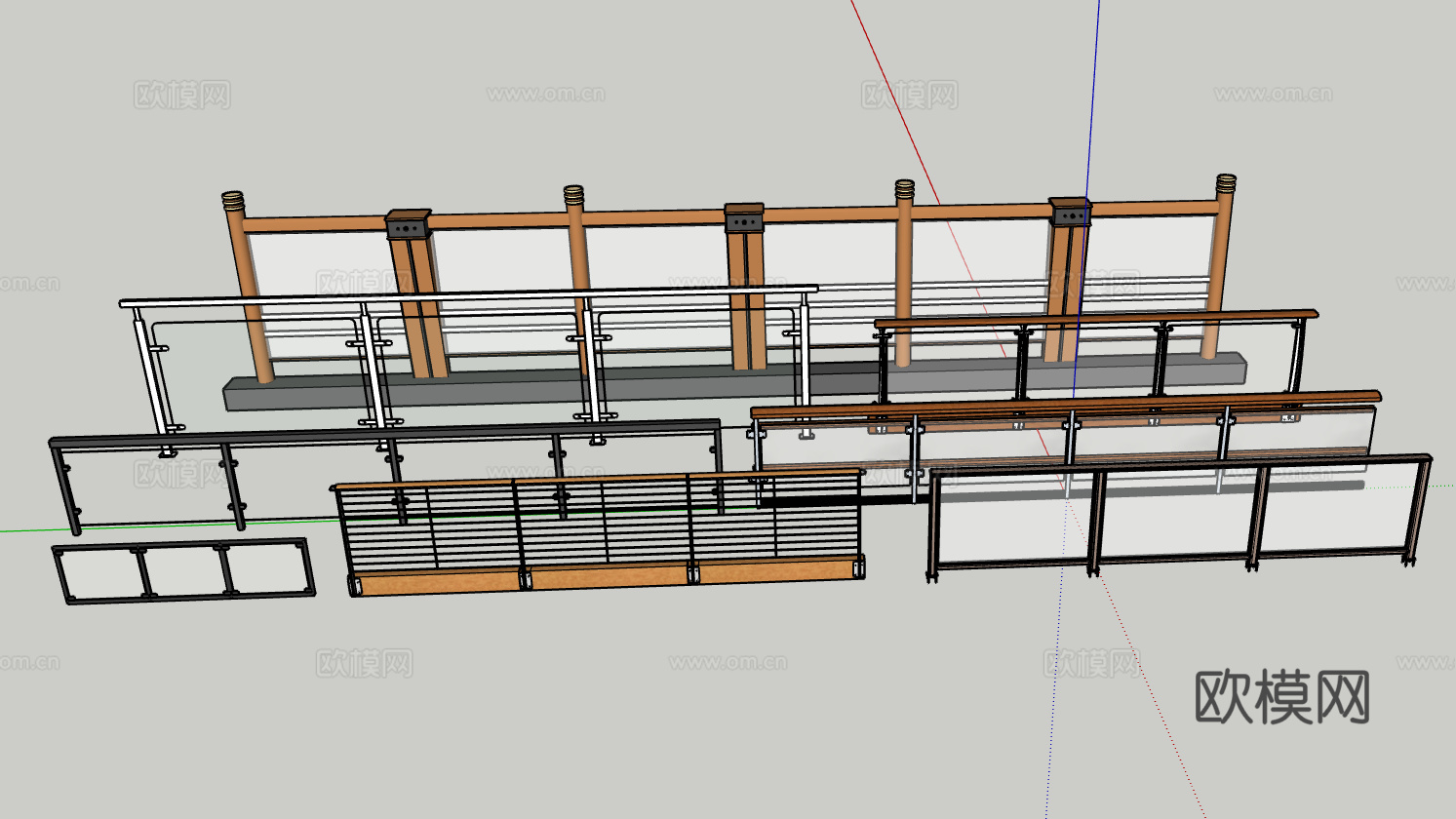Image resolution: width=1456 pixels, height=819 pixels.
Task: Click the rightmost round wooden post top
Action: click(1226, 183)
